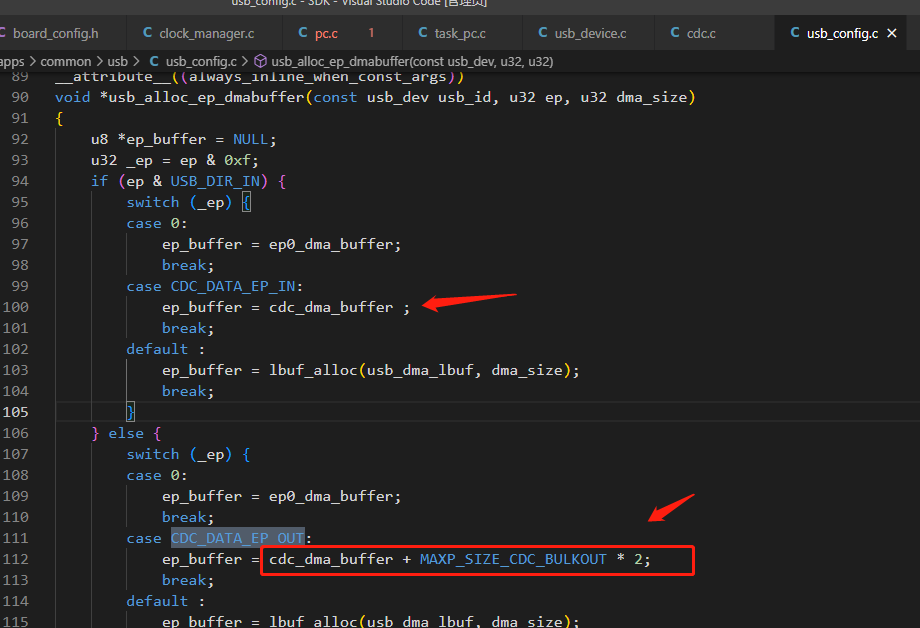920x628 pixels.
Task: Click the C file icon on usb_device.c tab
Action: click(543, 33)
